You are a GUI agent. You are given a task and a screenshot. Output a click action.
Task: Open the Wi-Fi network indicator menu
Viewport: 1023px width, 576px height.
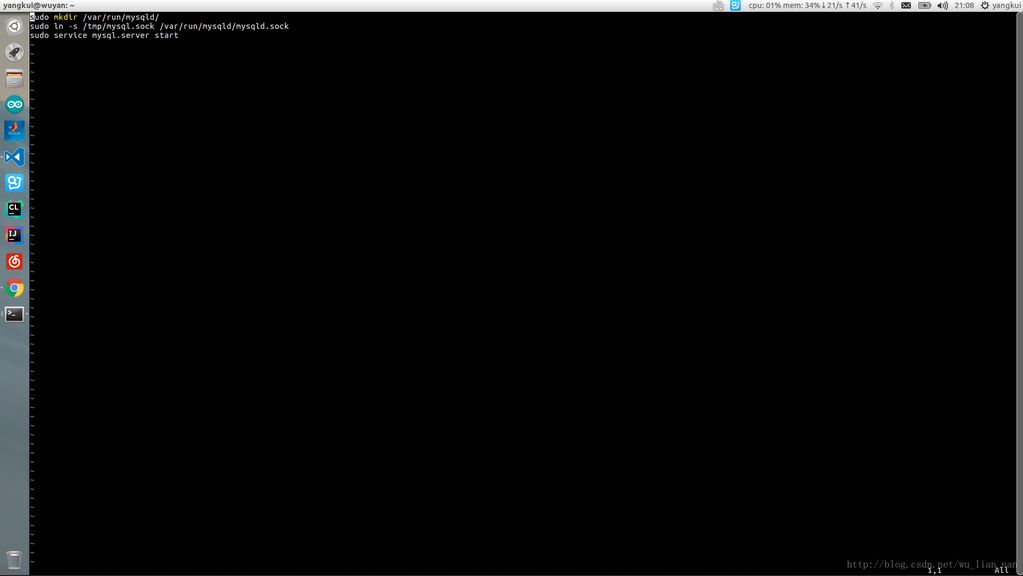pos(878,5)
